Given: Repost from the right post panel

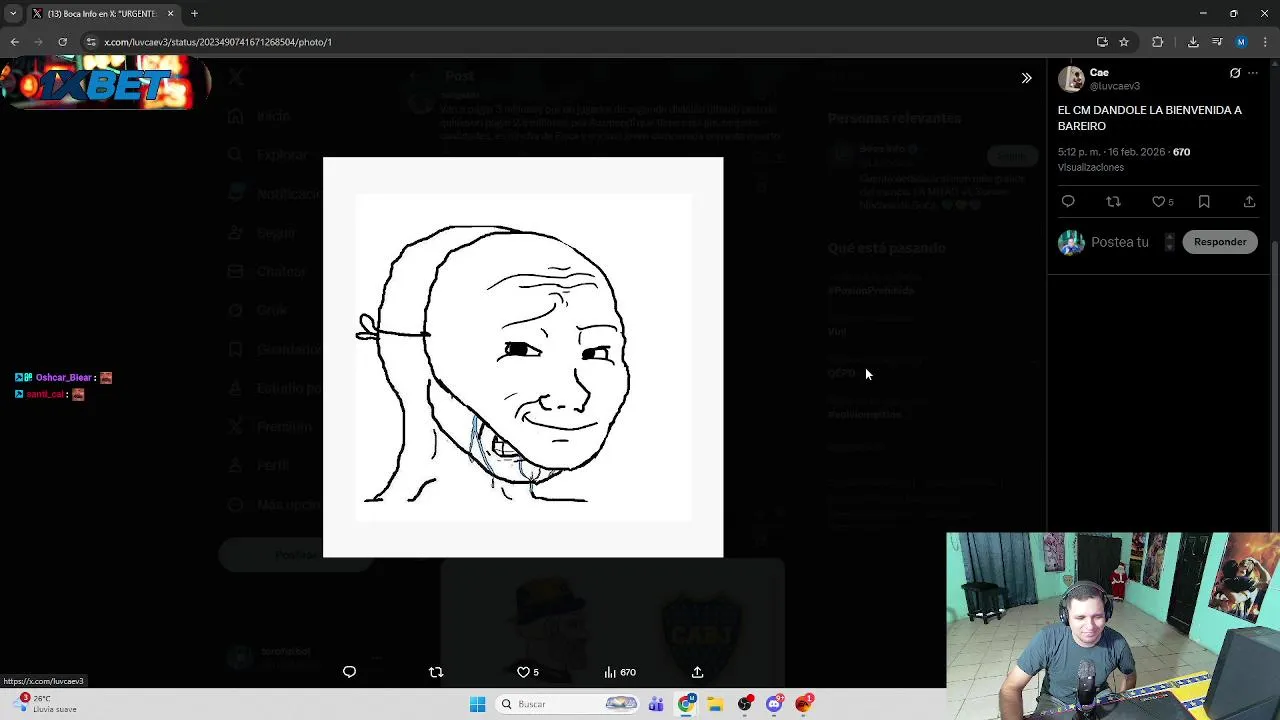Looking at the screenshot, I should pyautogui.click(x=1113, y=202).
